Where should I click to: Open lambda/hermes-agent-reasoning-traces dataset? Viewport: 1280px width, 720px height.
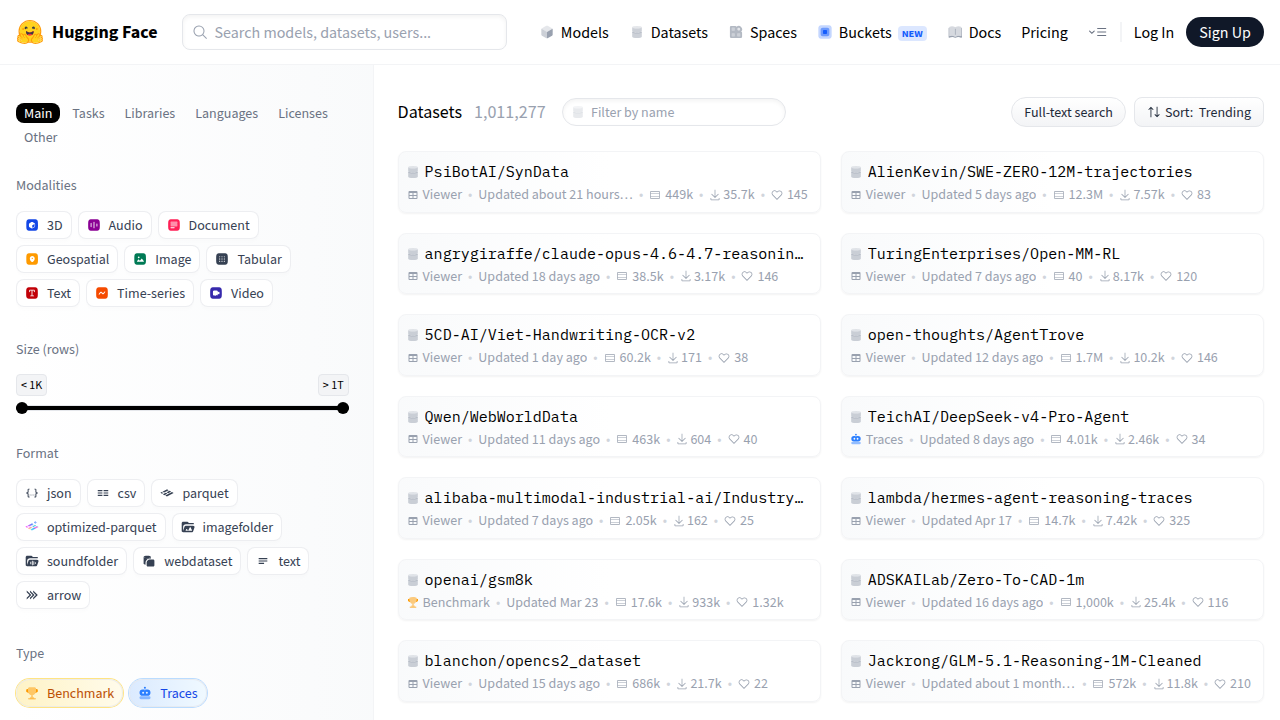[x=1052, y=508]
